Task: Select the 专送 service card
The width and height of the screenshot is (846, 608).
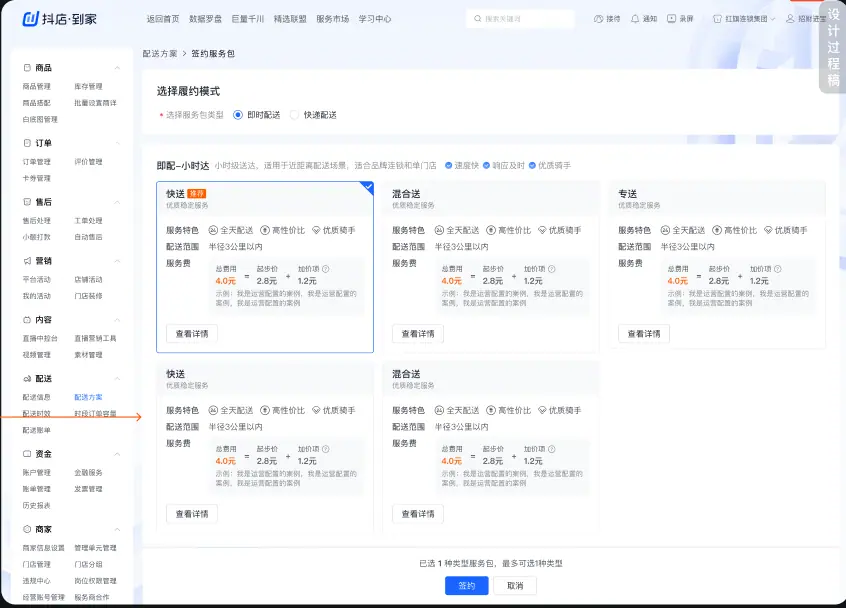Action: click(x=717, y=267)
